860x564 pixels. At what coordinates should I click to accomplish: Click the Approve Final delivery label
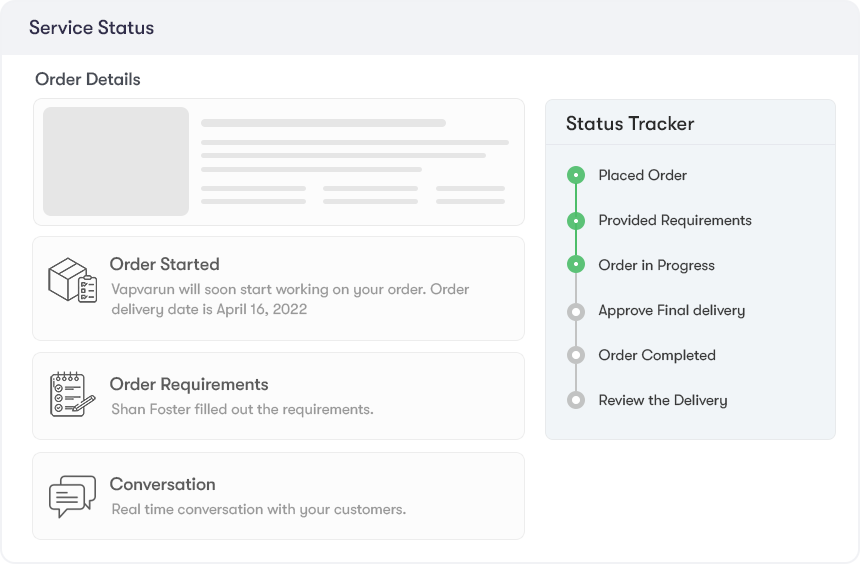tap(671, 311)
